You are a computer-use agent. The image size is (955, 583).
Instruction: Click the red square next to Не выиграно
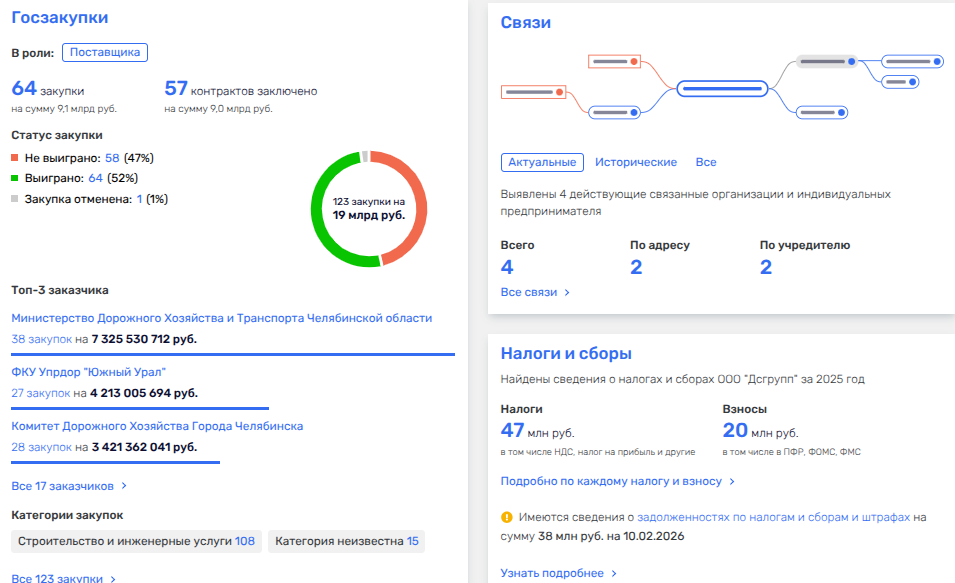click(x=15, y=158)
